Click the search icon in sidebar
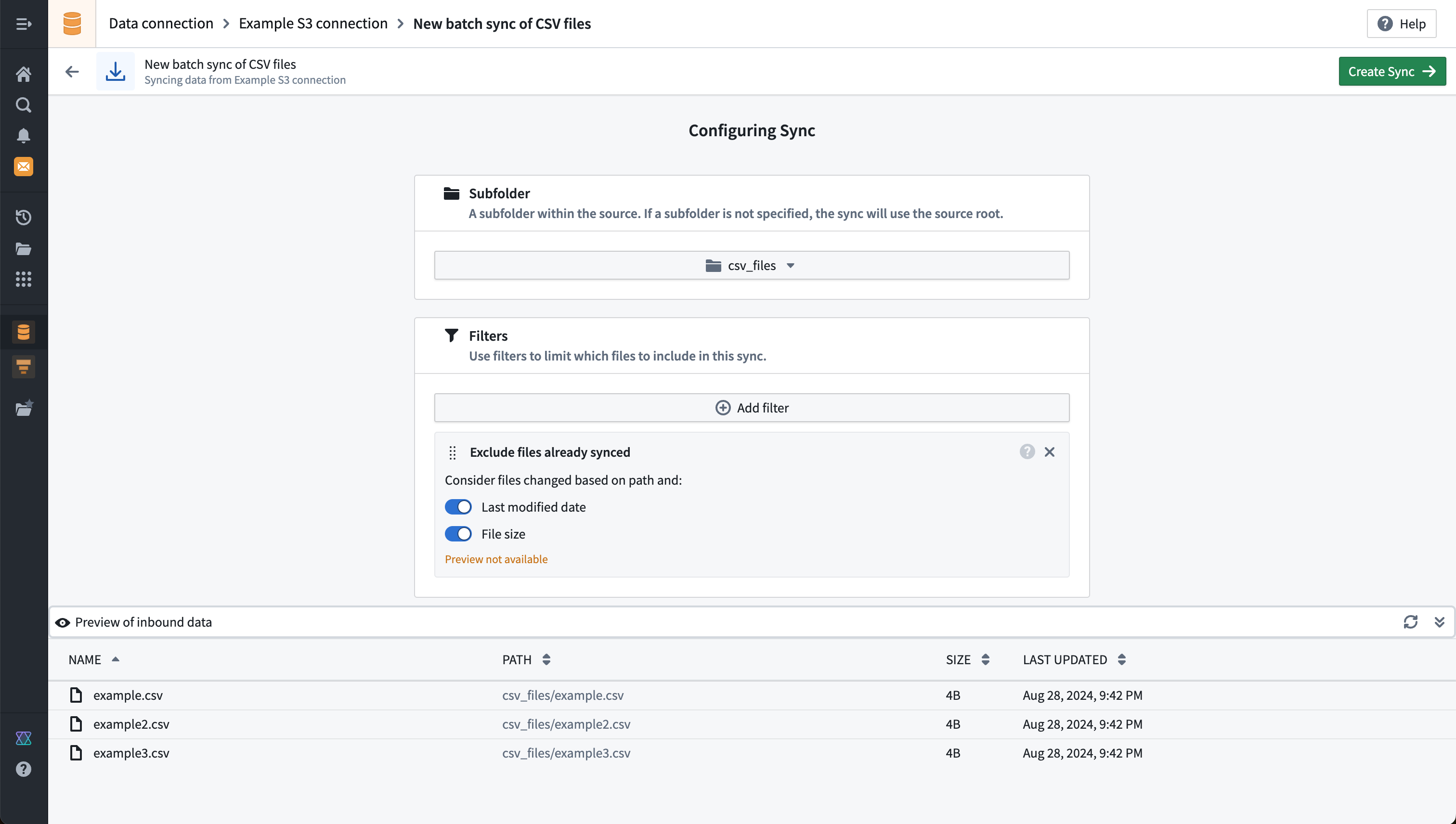The width and height of the screenshot is (1456, 824). [x=24, y=105]
